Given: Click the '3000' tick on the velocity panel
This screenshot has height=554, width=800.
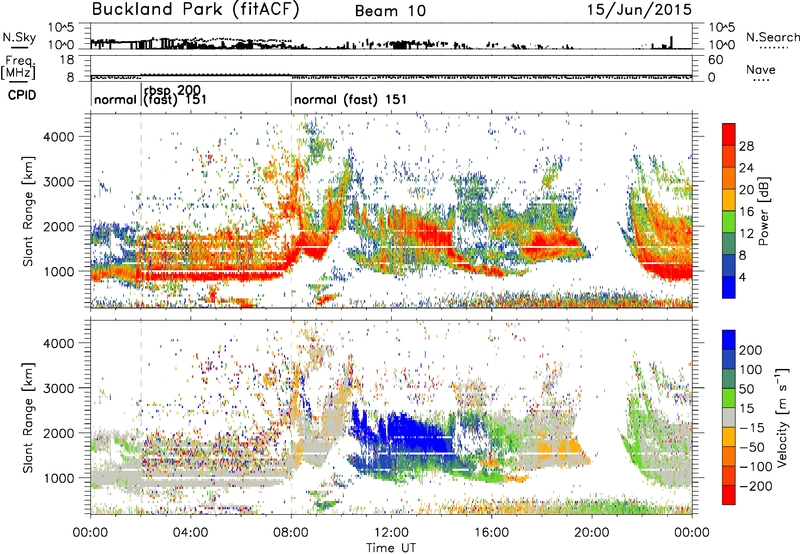Looking at the screenshot, I should [x=58, y=388].
